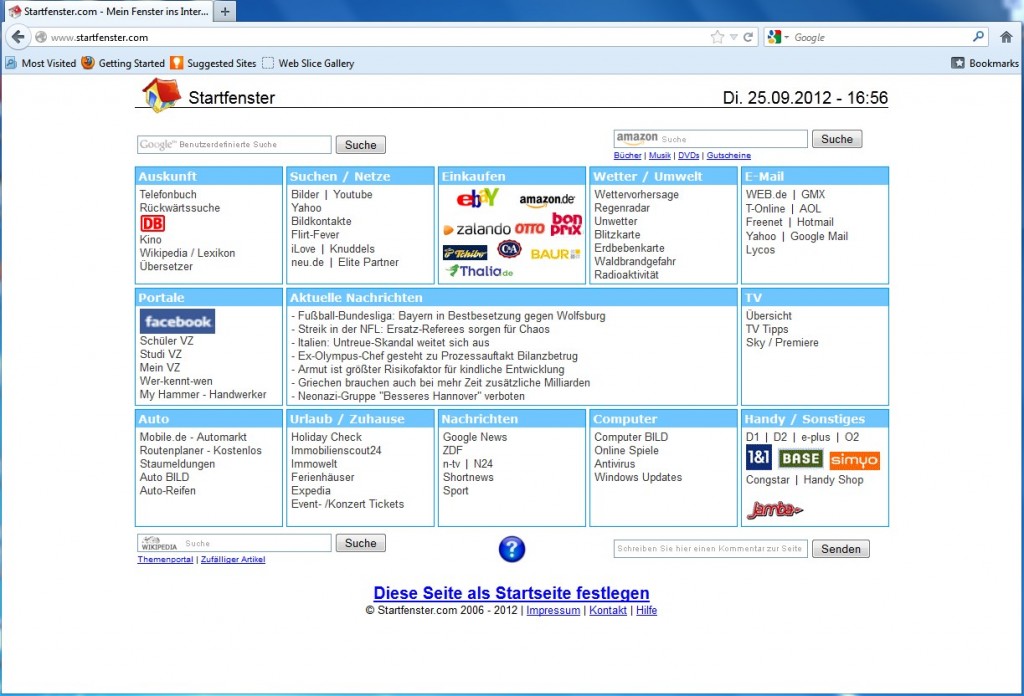Open the Suggested Sites bookmark
Screen dimensions: 1024x696
click(213, 63)
